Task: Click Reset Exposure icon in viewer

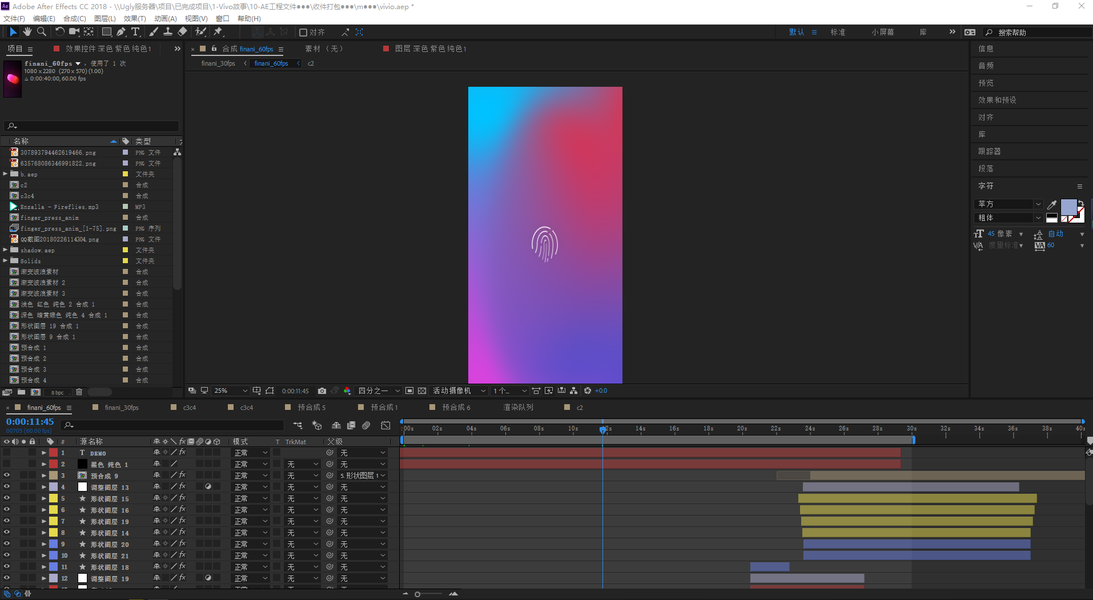Action: point(588,391)
